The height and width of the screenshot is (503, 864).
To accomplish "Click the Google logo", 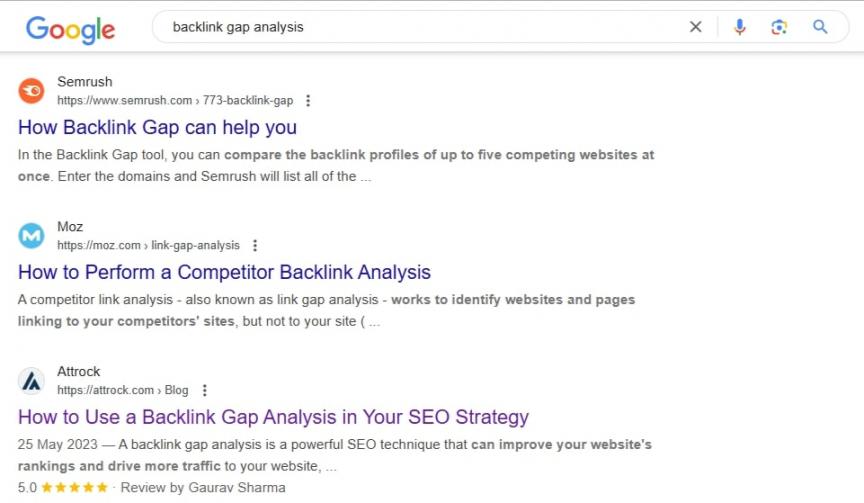I will pos(70,28).
